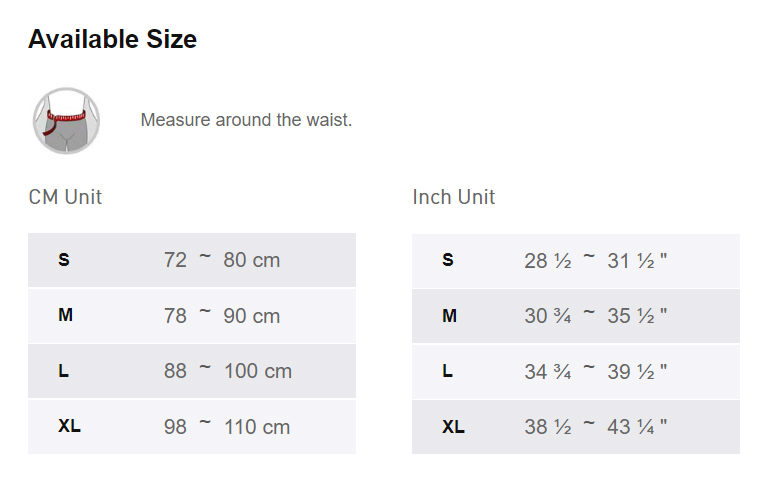Select the S size in Inch table

tap(448, 260)
